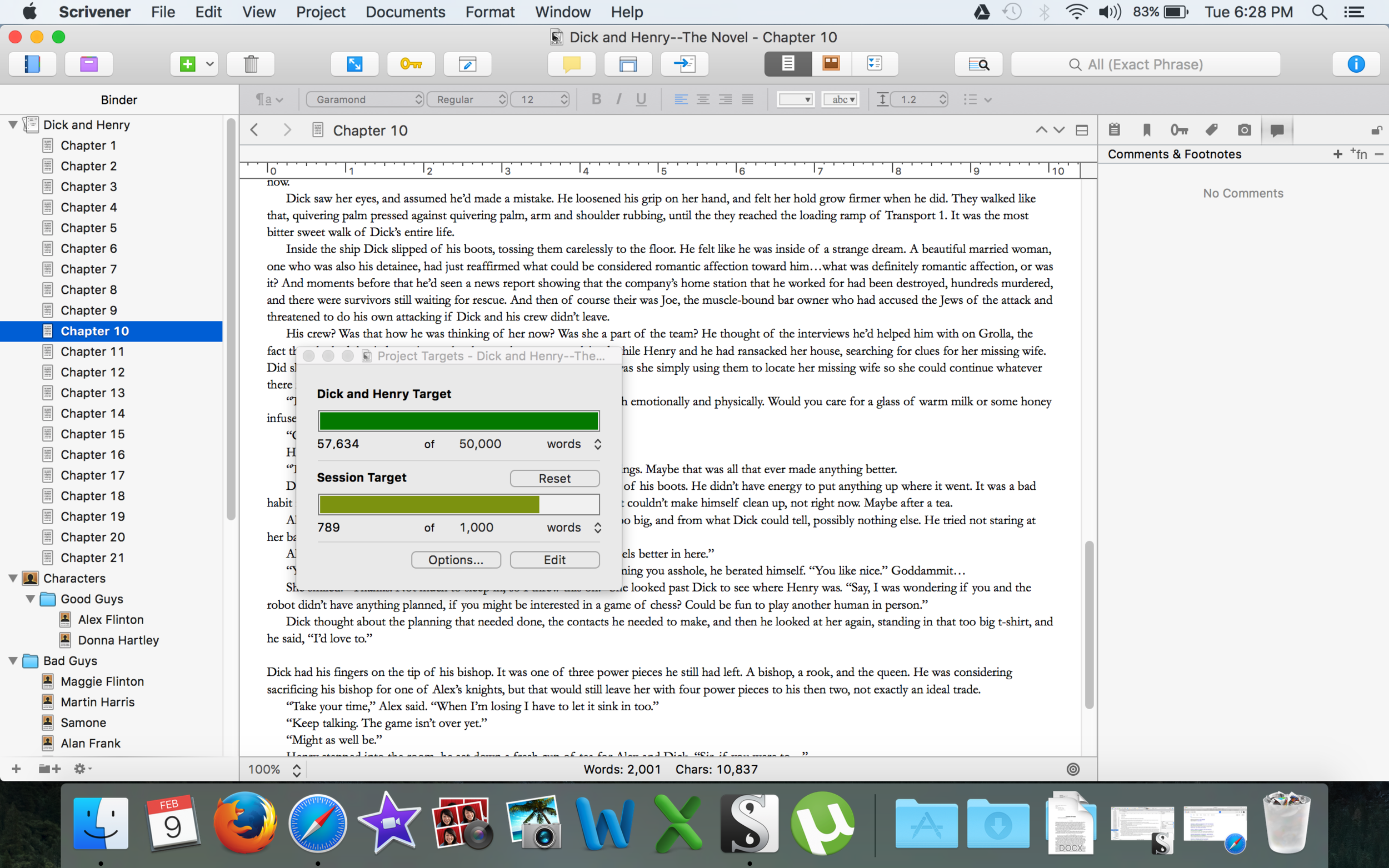Align text left
Screen dimensions: 1389x868
(x=681, y=99)
